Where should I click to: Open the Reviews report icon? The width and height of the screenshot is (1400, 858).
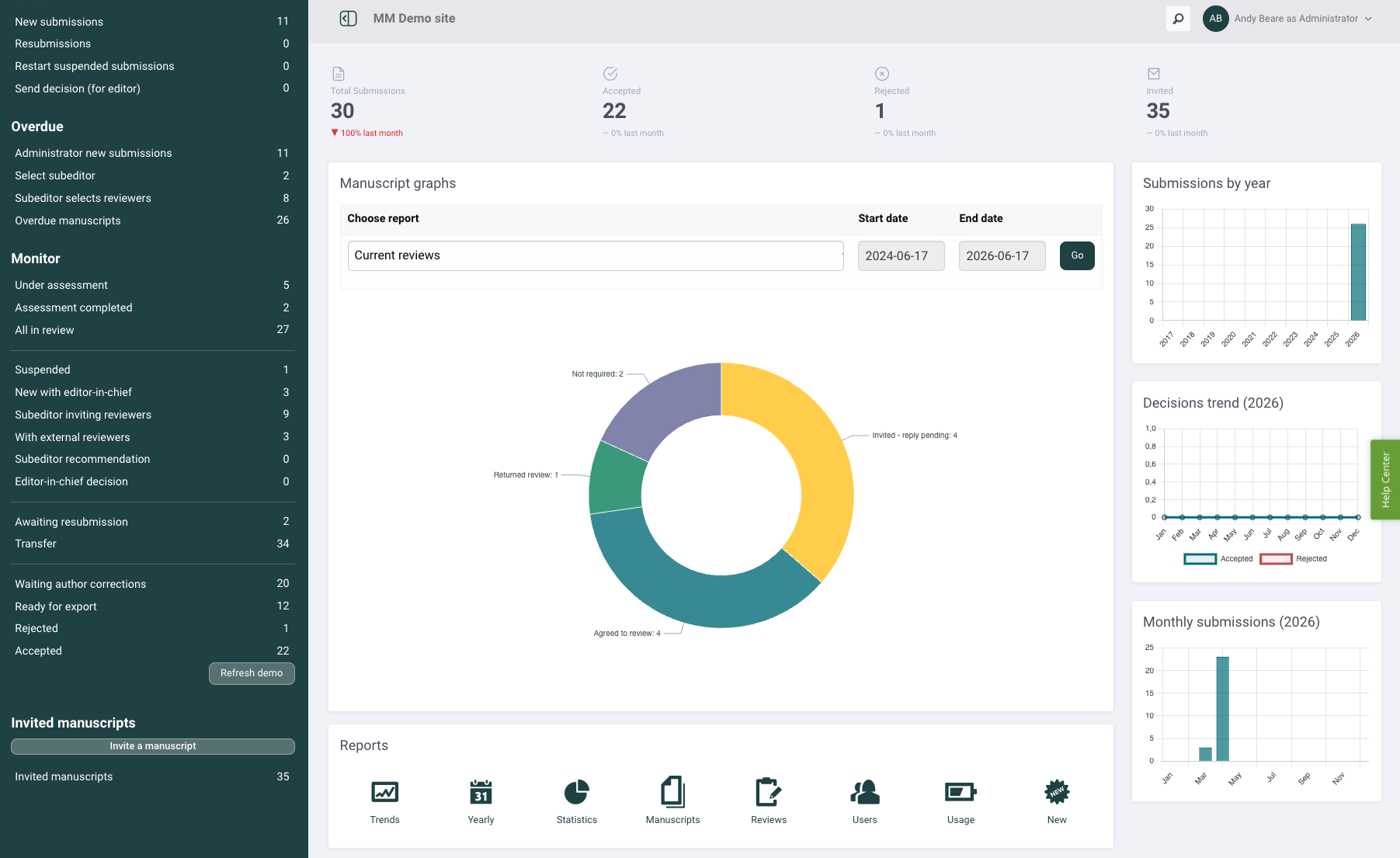coord(769,792)
